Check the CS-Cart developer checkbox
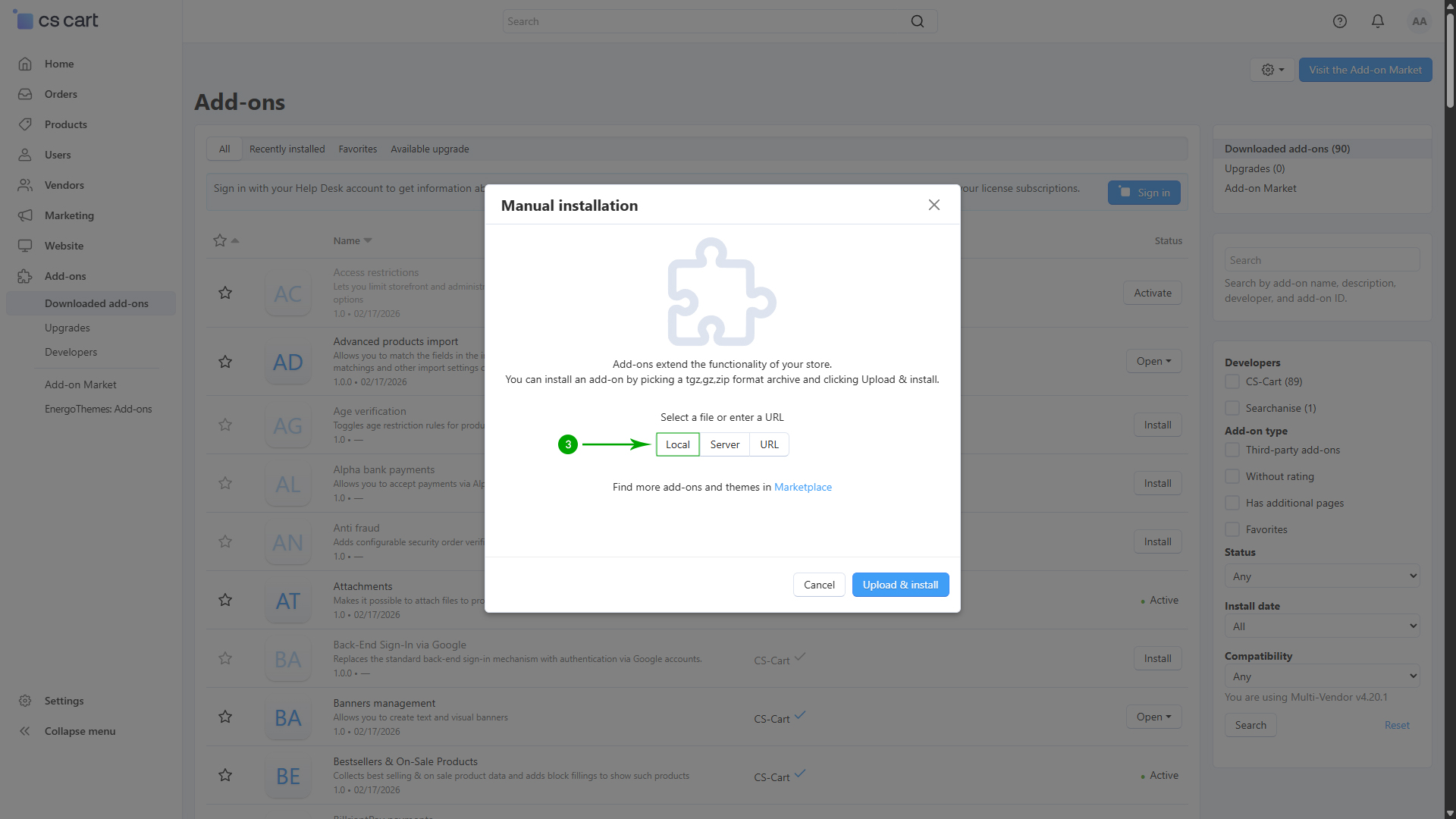The image size is (1456, 819). pos(1232,381)
